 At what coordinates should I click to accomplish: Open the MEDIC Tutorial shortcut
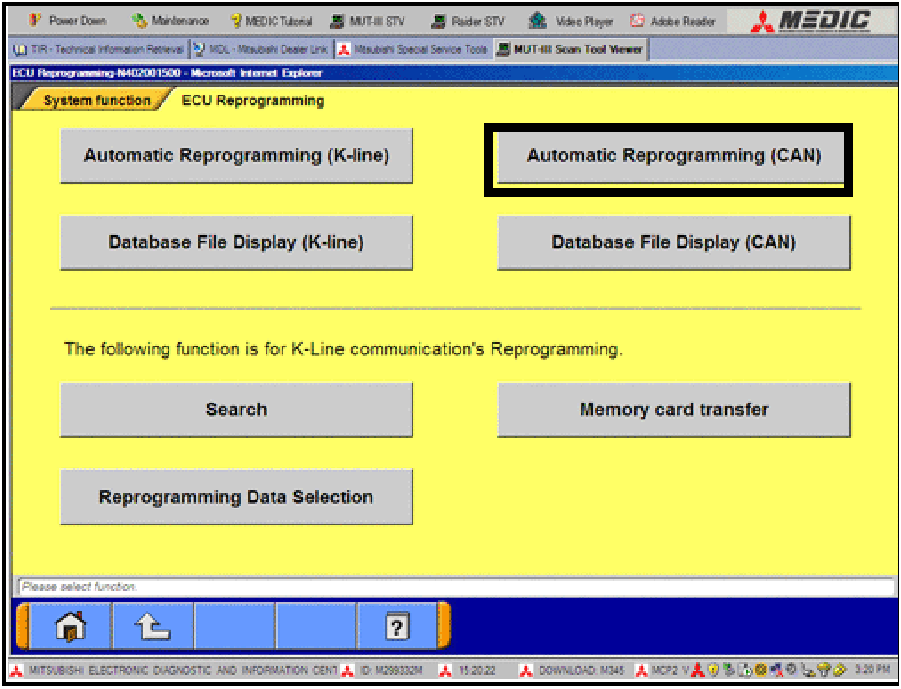pos(272,21)
